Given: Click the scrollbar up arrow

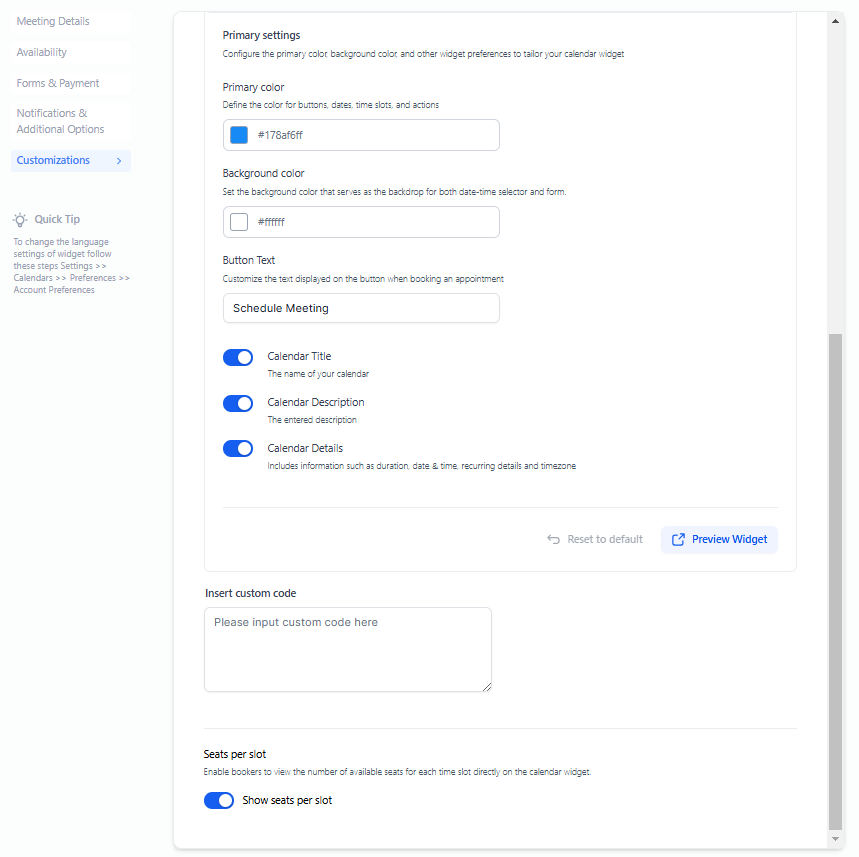Looking at the screenshot, I should (x=836, y=20).
